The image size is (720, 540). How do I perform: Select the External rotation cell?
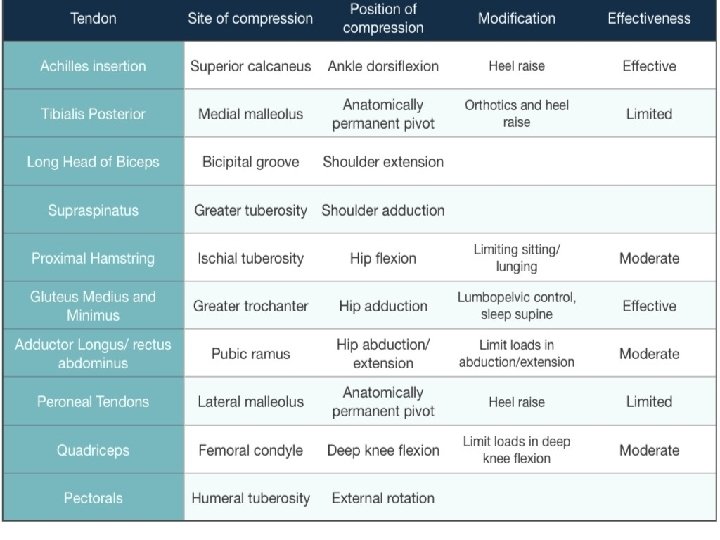pyautogui.click(x=383, y=498)
